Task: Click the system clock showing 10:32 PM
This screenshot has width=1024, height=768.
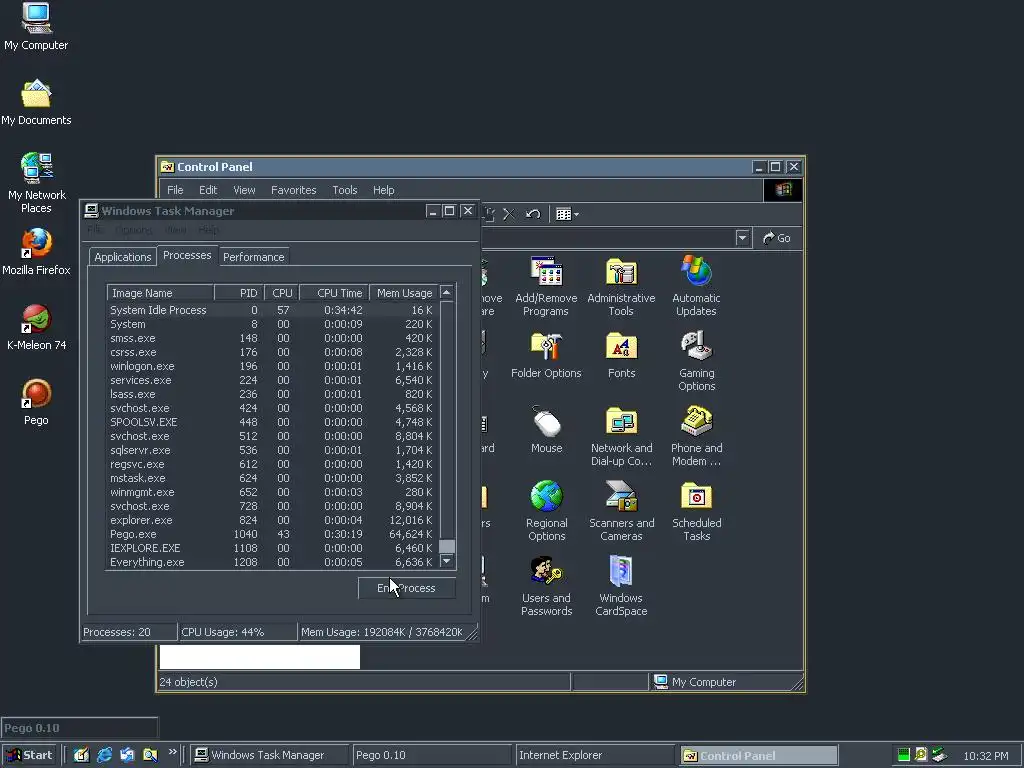Action: click(985, 756)
